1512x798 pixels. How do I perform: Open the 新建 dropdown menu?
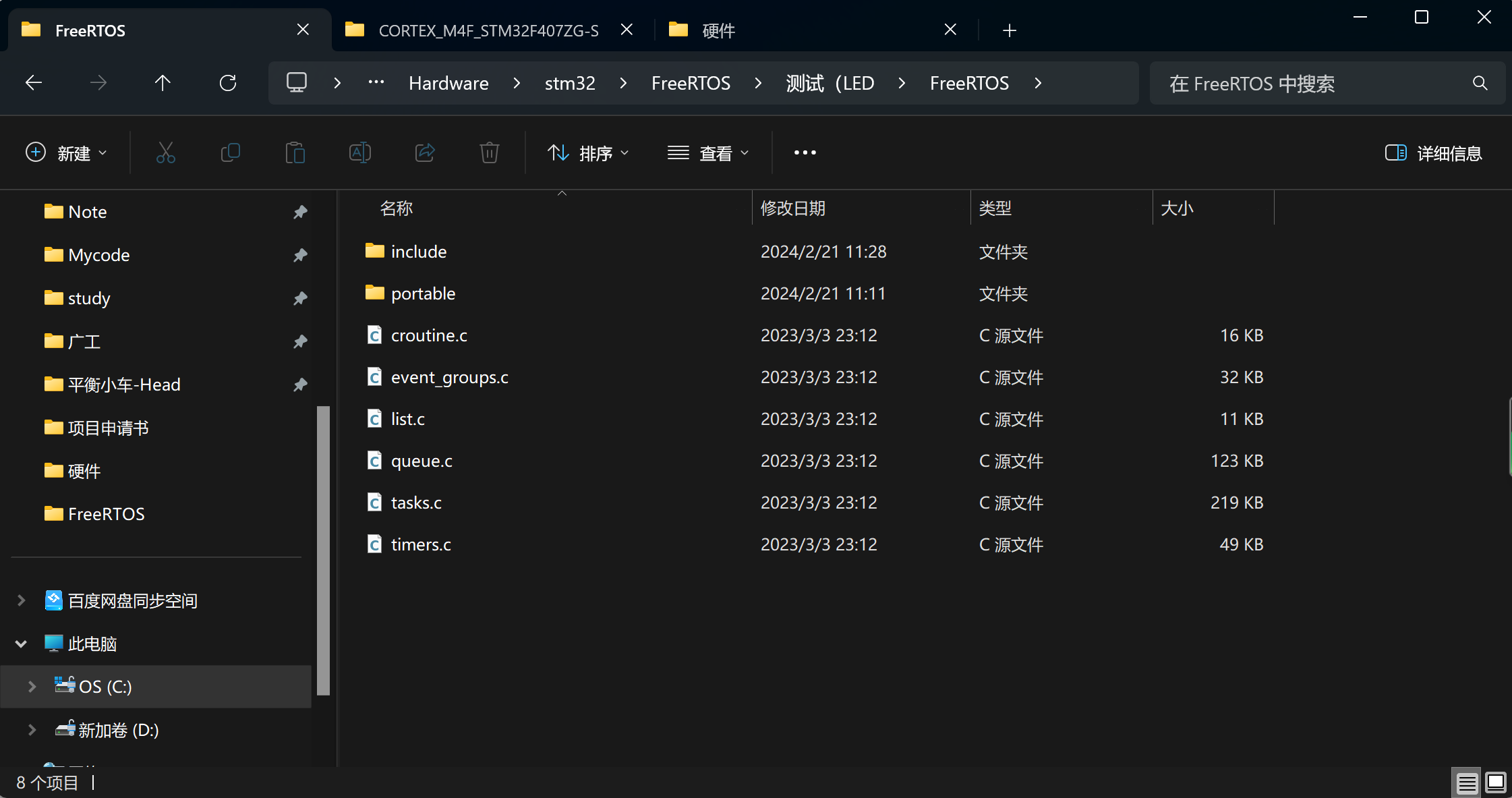(x=66, y=153)
